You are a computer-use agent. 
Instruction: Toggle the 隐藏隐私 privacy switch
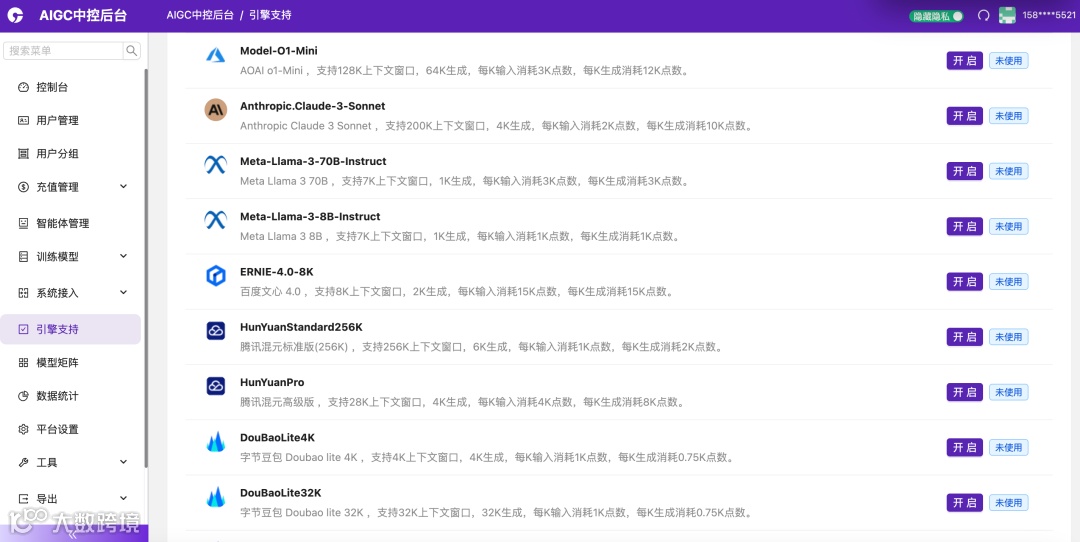(x=936, y=16)
